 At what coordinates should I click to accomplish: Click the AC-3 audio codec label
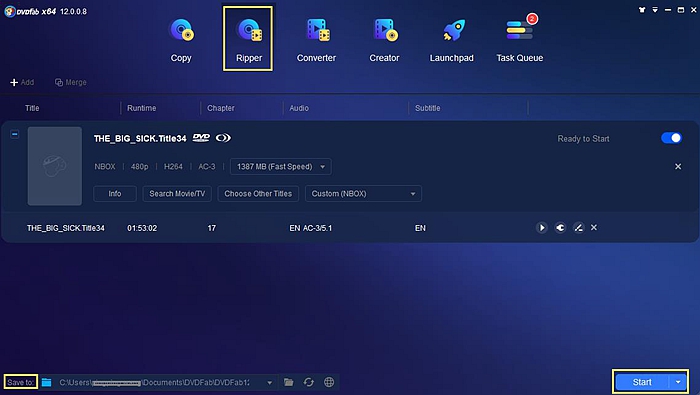(207, 166)
